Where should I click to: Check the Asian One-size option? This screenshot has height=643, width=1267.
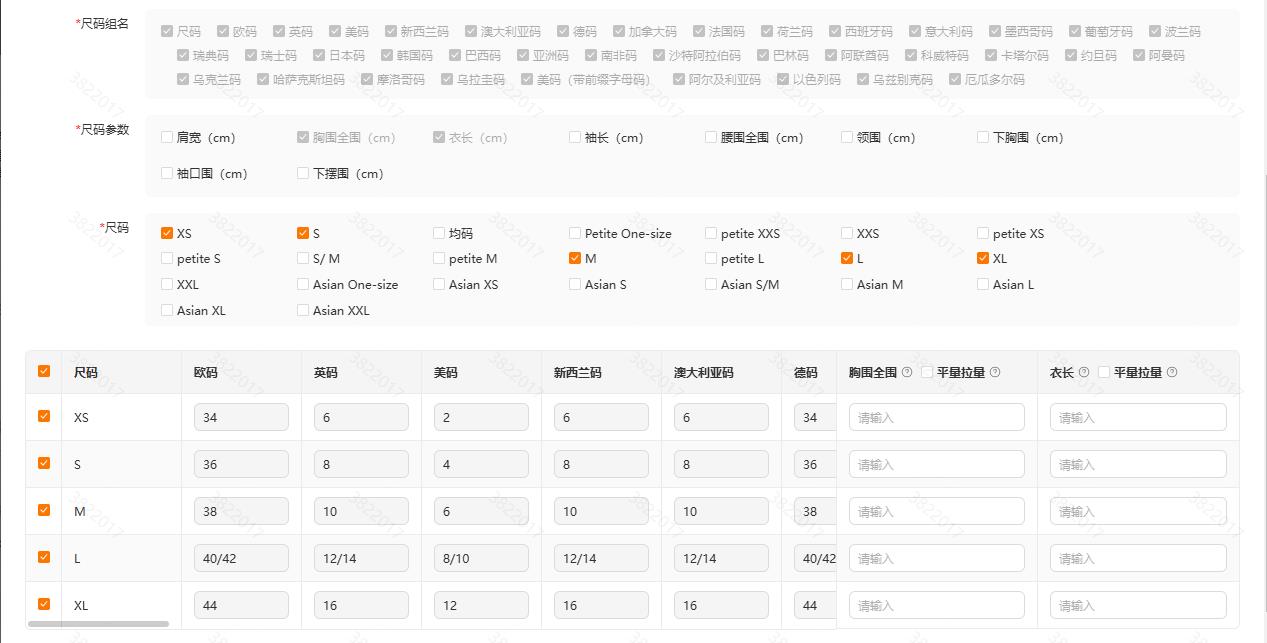[x=303, y=284]
